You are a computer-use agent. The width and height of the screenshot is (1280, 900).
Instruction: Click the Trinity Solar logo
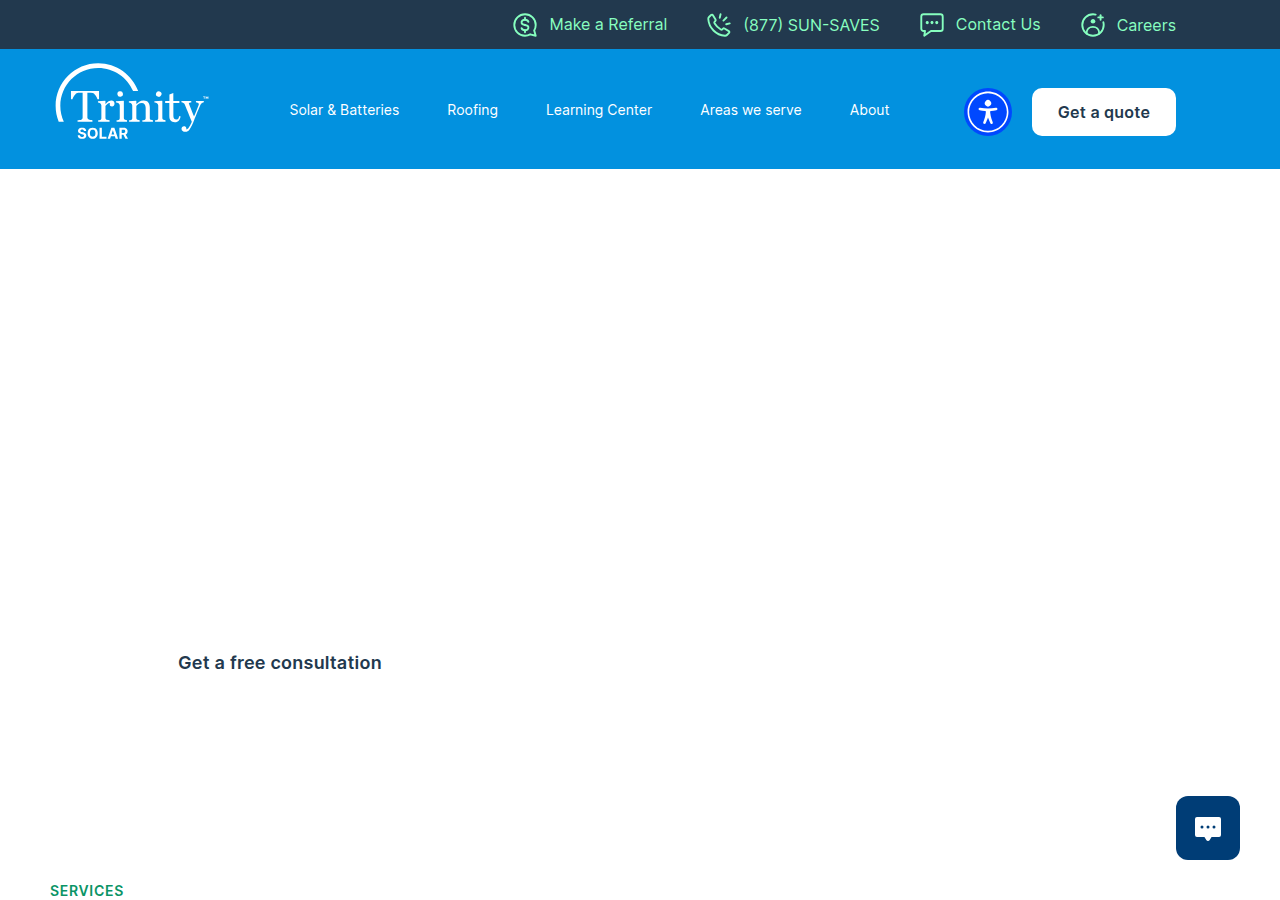click(132, 102)
